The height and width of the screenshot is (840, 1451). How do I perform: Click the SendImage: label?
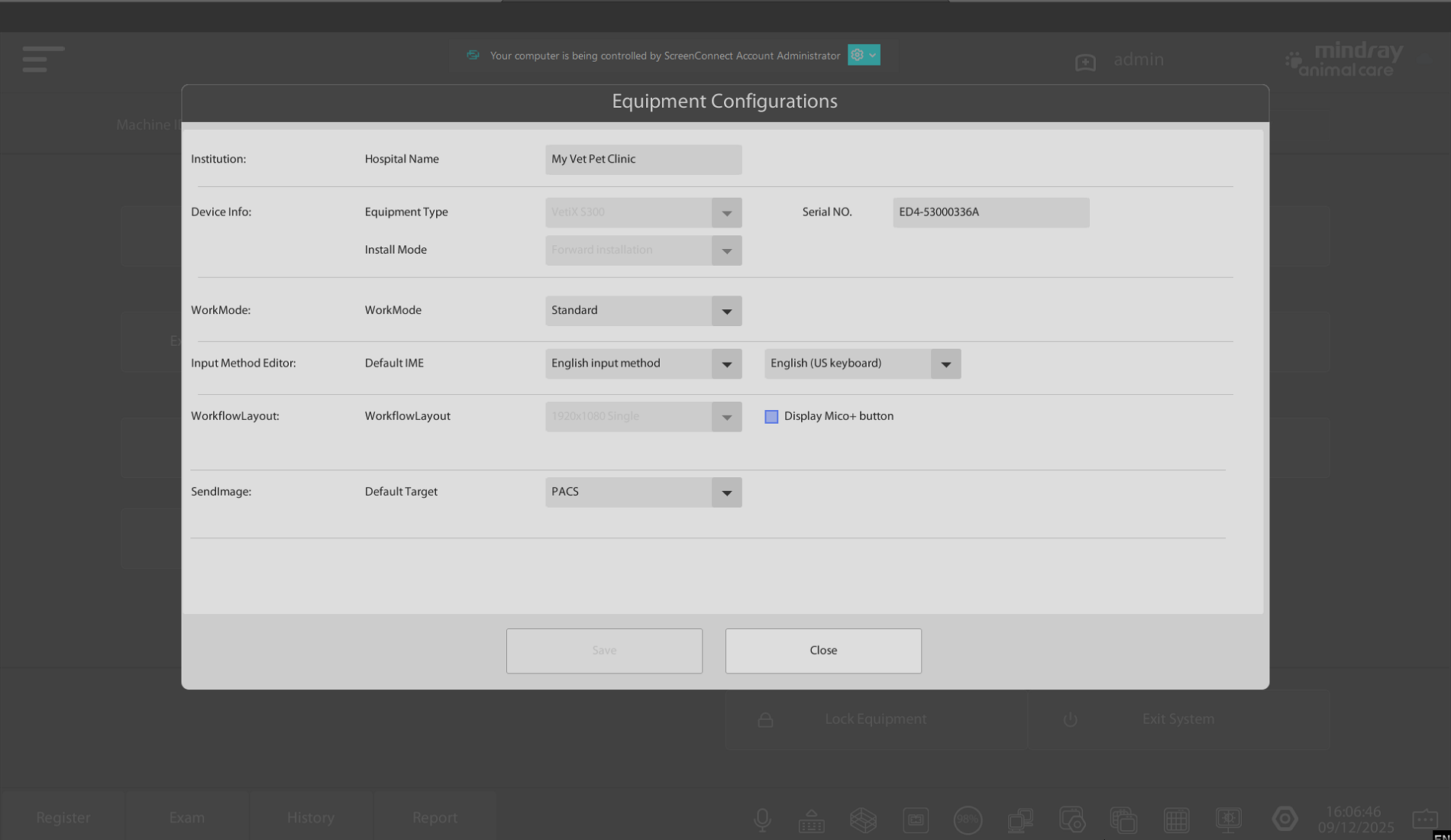point(221,492)
